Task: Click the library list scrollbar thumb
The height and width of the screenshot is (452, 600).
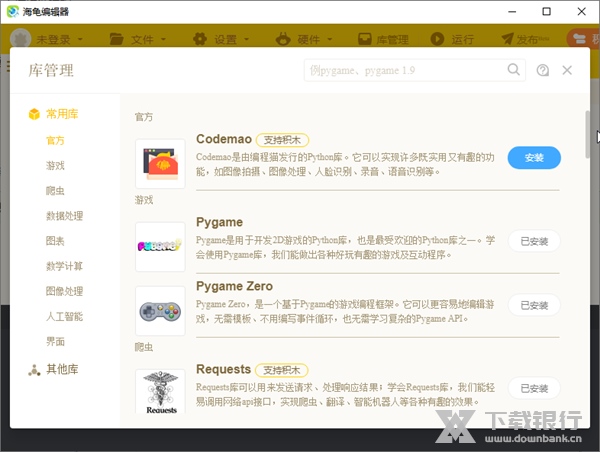Action: click(x=588, y=134)
